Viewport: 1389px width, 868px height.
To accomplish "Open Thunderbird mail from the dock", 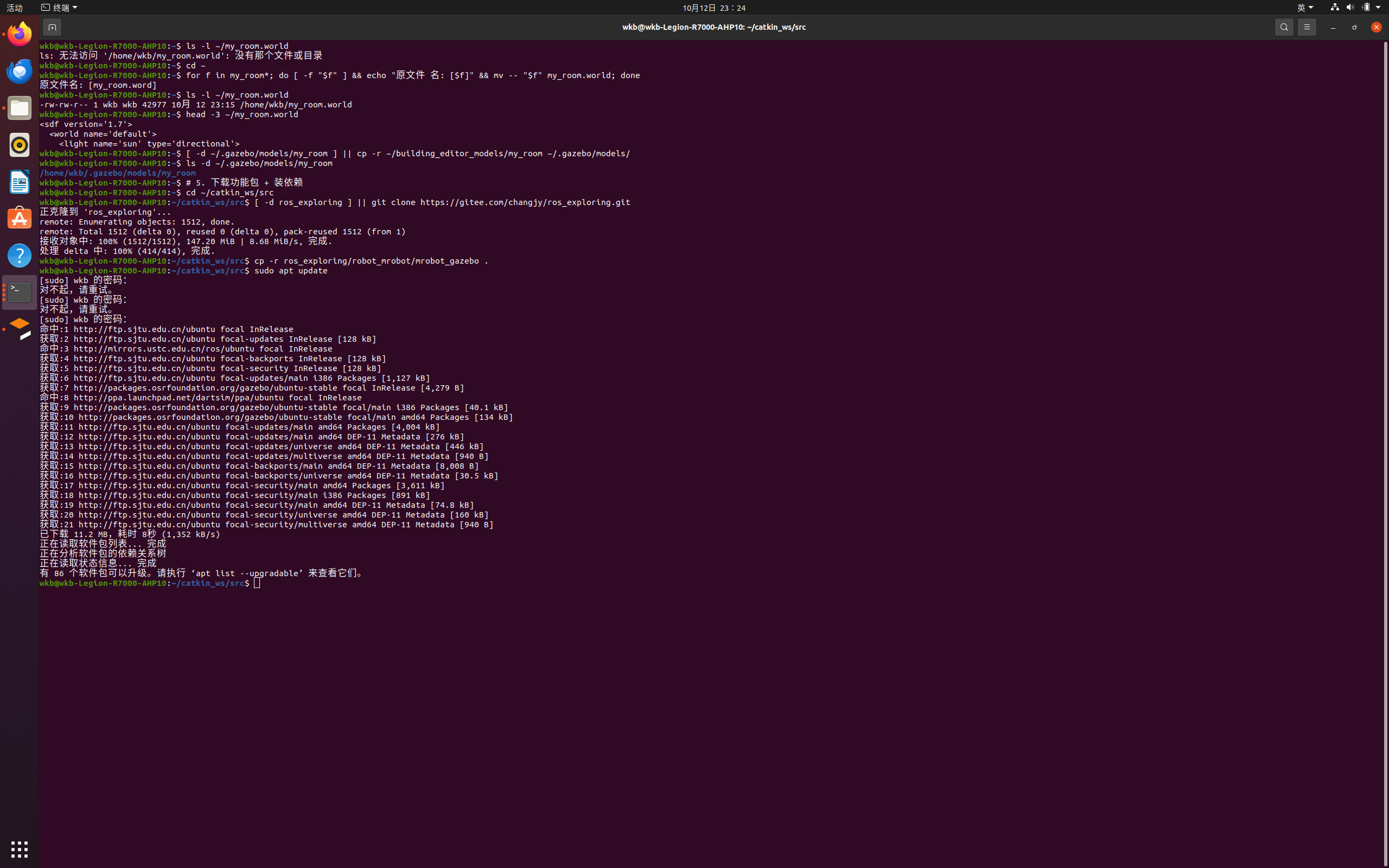I will [20, 71].
